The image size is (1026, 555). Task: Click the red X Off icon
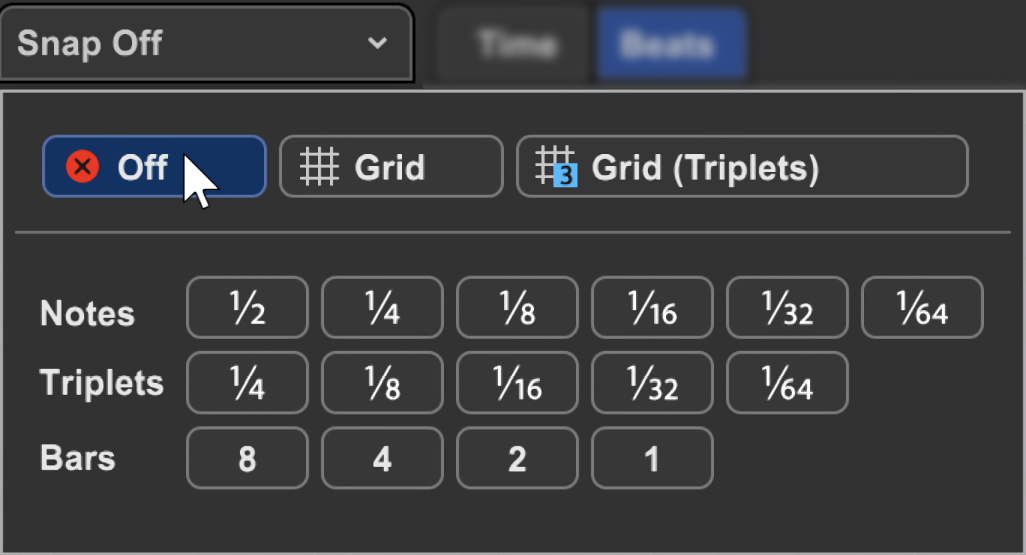[x=82, y=166]
